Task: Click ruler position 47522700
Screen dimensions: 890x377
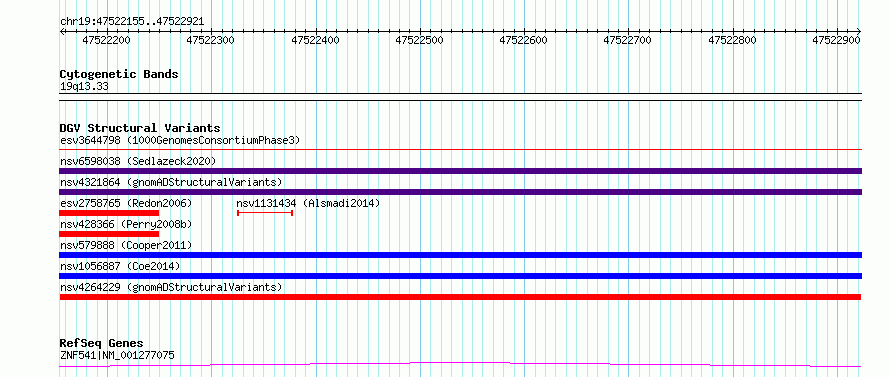Action: click(628, 40)
